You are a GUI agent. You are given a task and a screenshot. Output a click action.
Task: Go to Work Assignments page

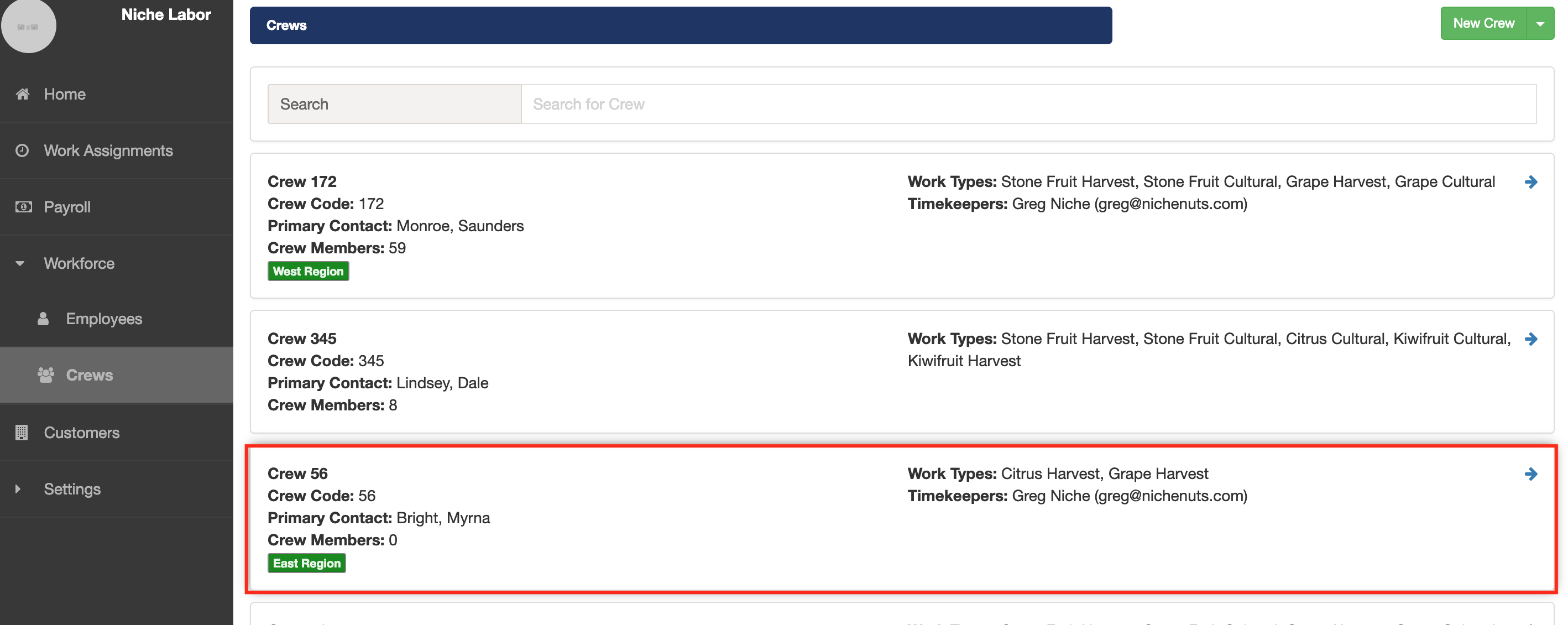108,150
